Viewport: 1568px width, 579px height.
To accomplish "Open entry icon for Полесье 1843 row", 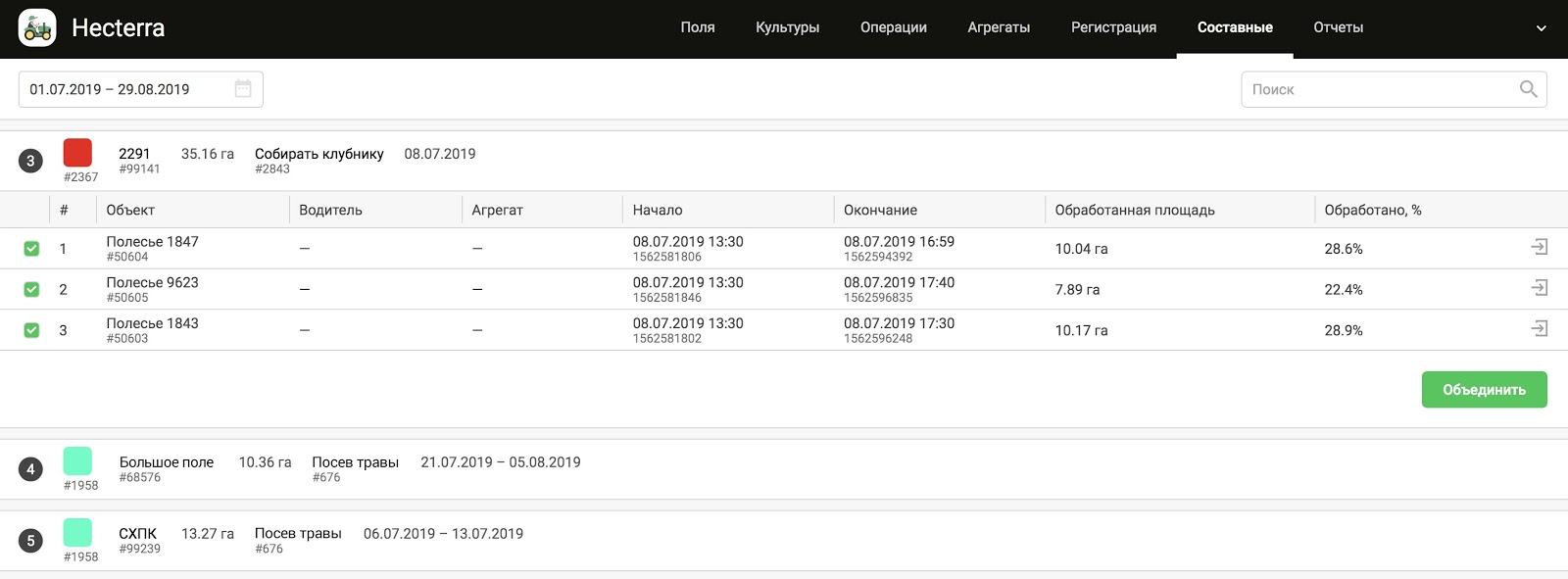I will (1540, 329).
